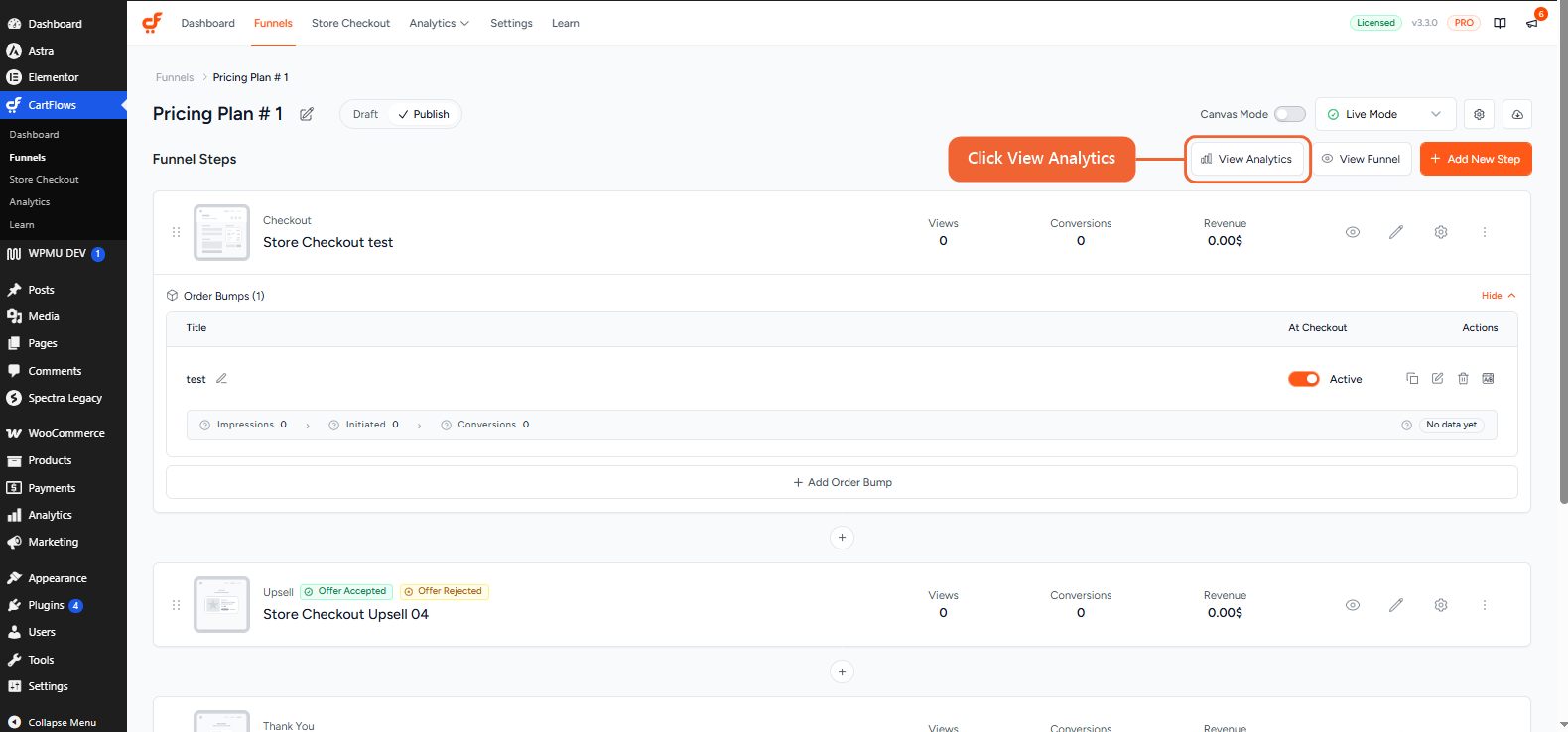The image size is (1568, 732).
Task: Open the Learn tab in the top navigation
Action: click(566, 23)
